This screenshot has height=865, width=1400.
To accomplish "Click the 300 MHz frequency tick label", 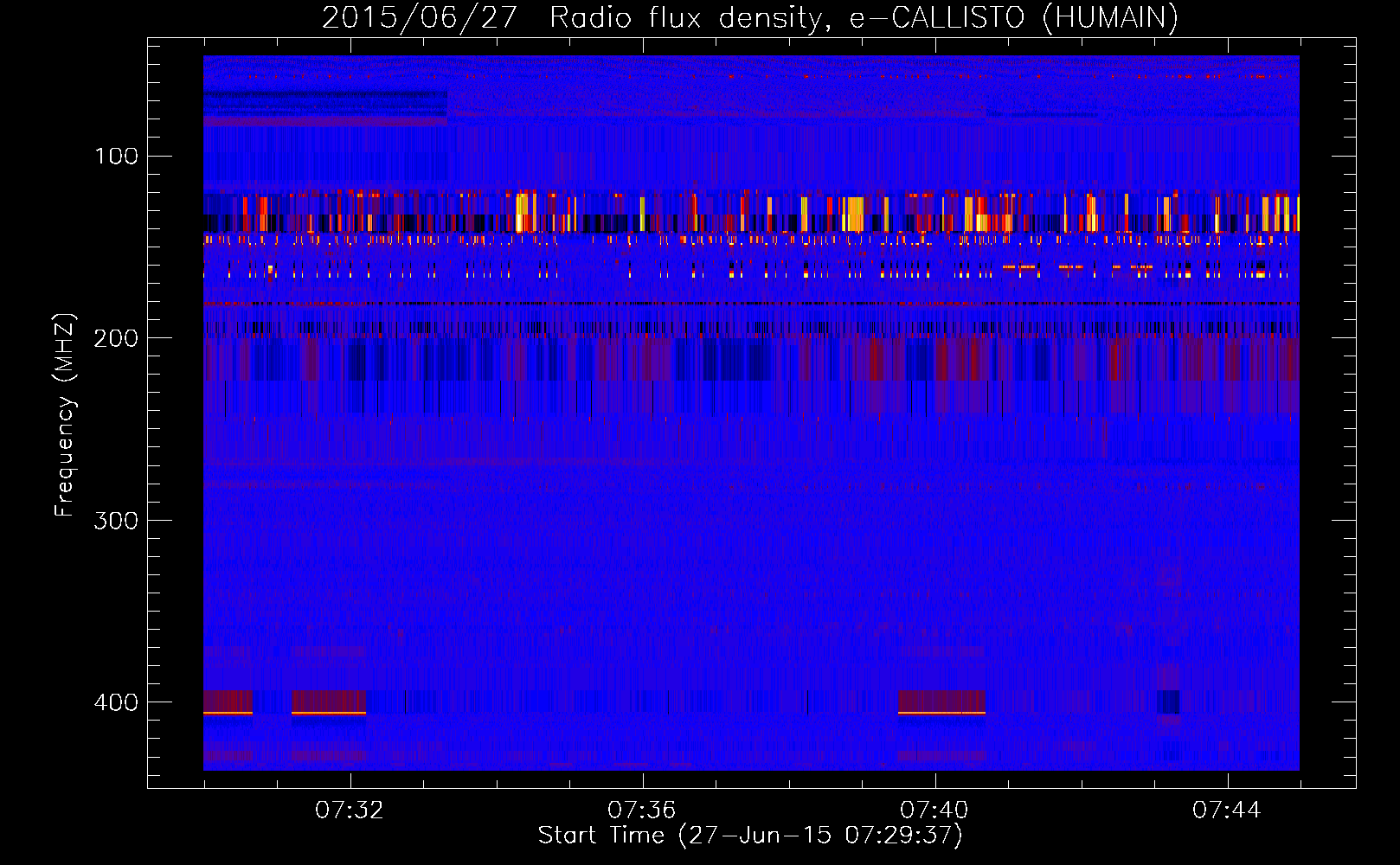I will point(116,521).
